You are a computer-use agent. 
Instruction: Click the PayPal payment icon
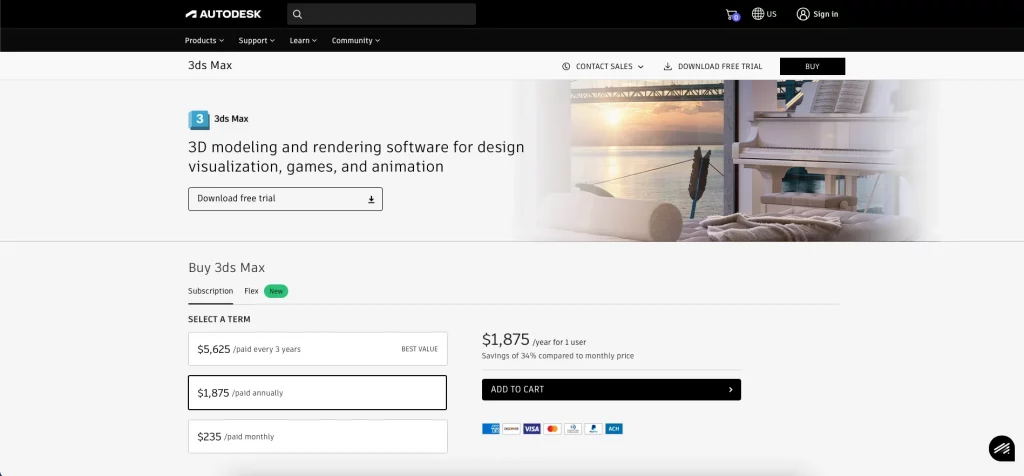(593, 429)
